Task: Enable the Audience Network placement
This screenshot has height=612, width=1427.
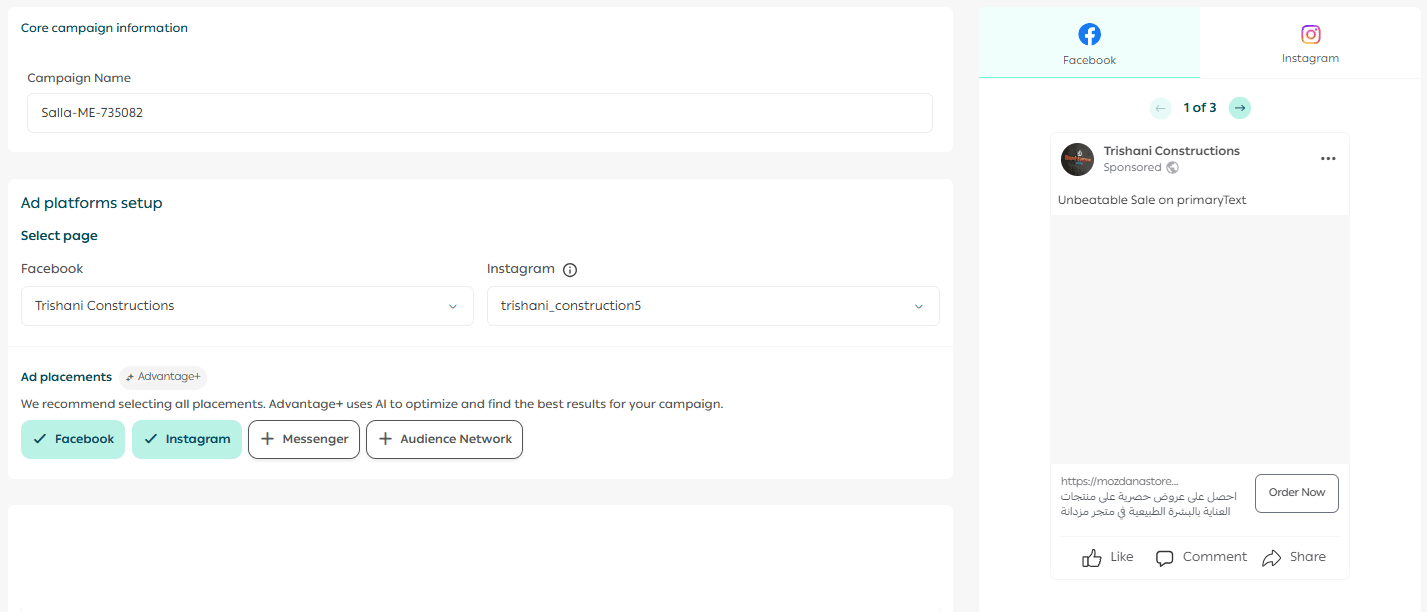Action: 444,439
